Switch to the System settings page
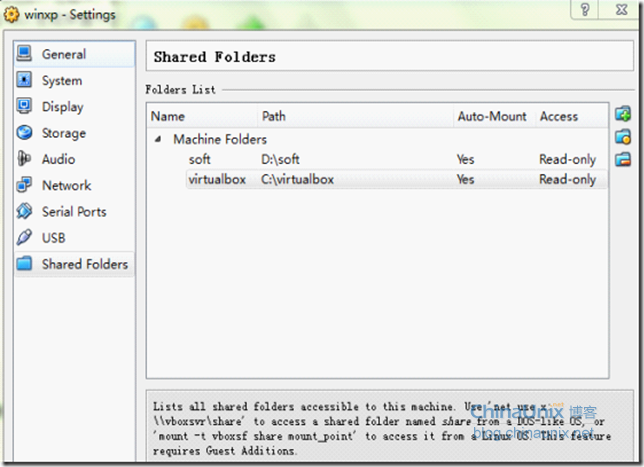Screen dimensions: 644x467 pyautogui.click(x=74, y=80)
